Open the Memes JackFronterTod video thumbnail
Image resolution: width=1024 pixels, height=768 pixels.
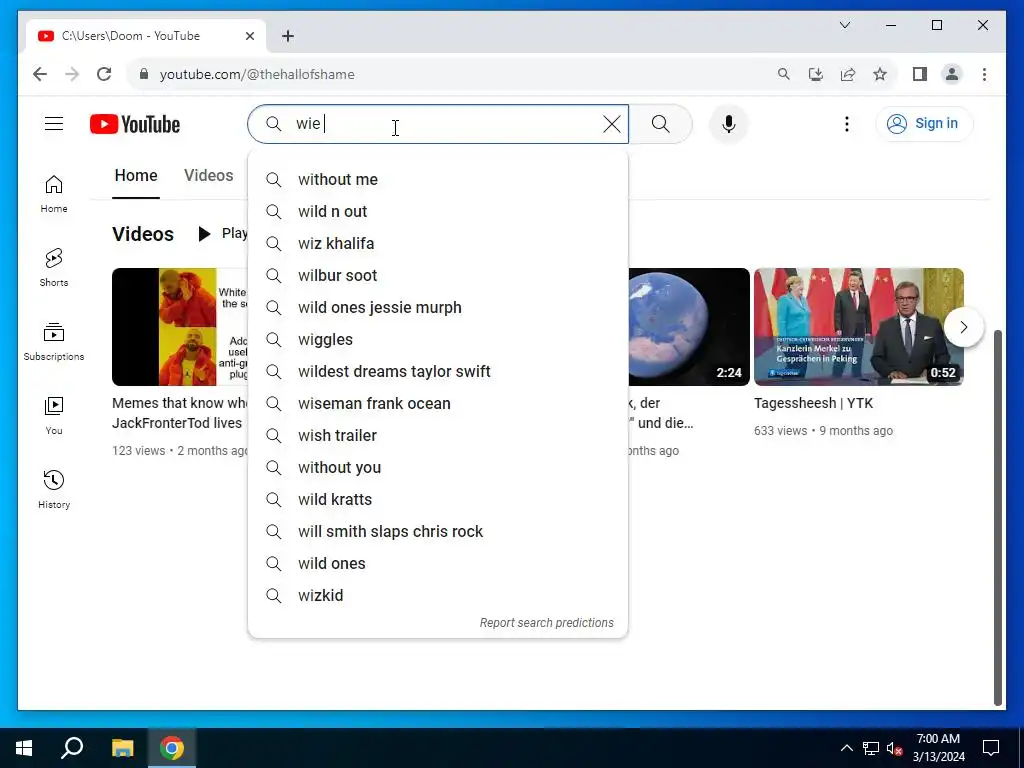pyautogui.click(x=180, y=327)
